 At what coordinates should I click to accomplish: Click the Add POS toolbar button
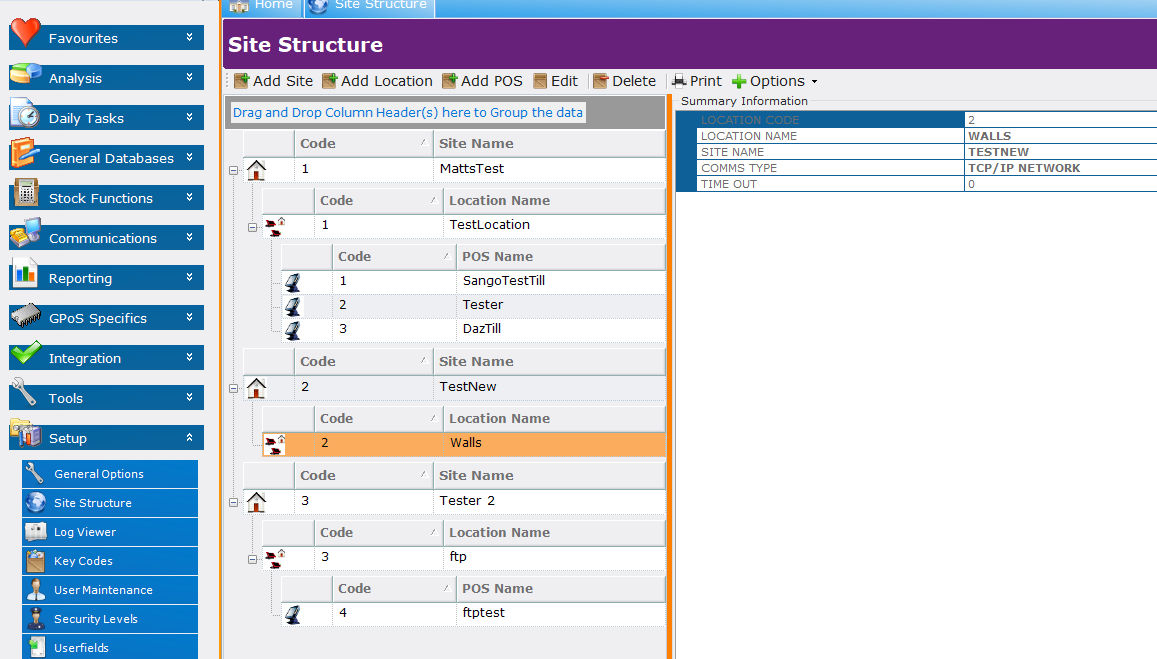click(x=483, y=81)
